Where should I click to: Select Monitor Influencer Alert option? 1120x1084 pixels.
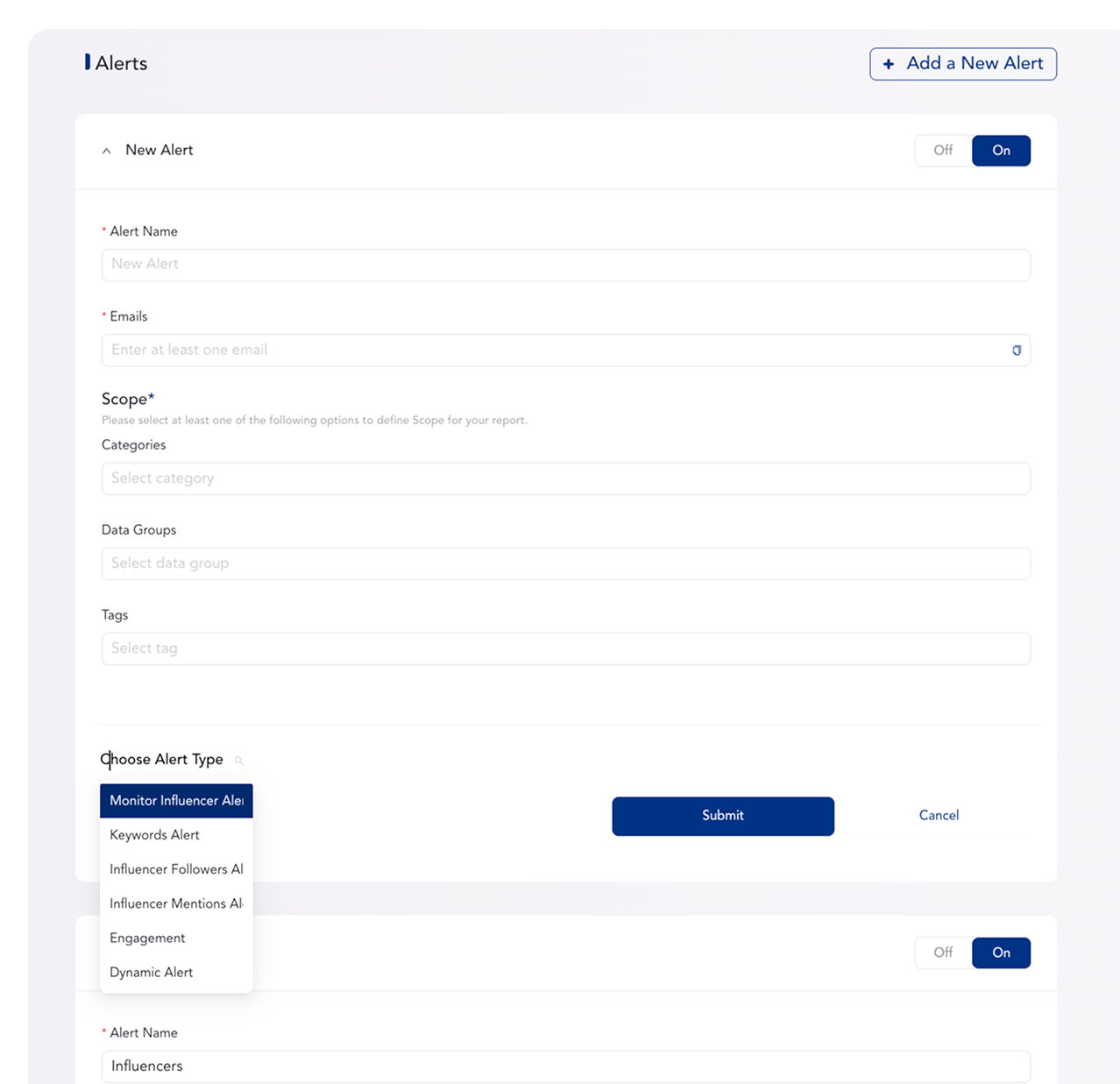point(176,801)
